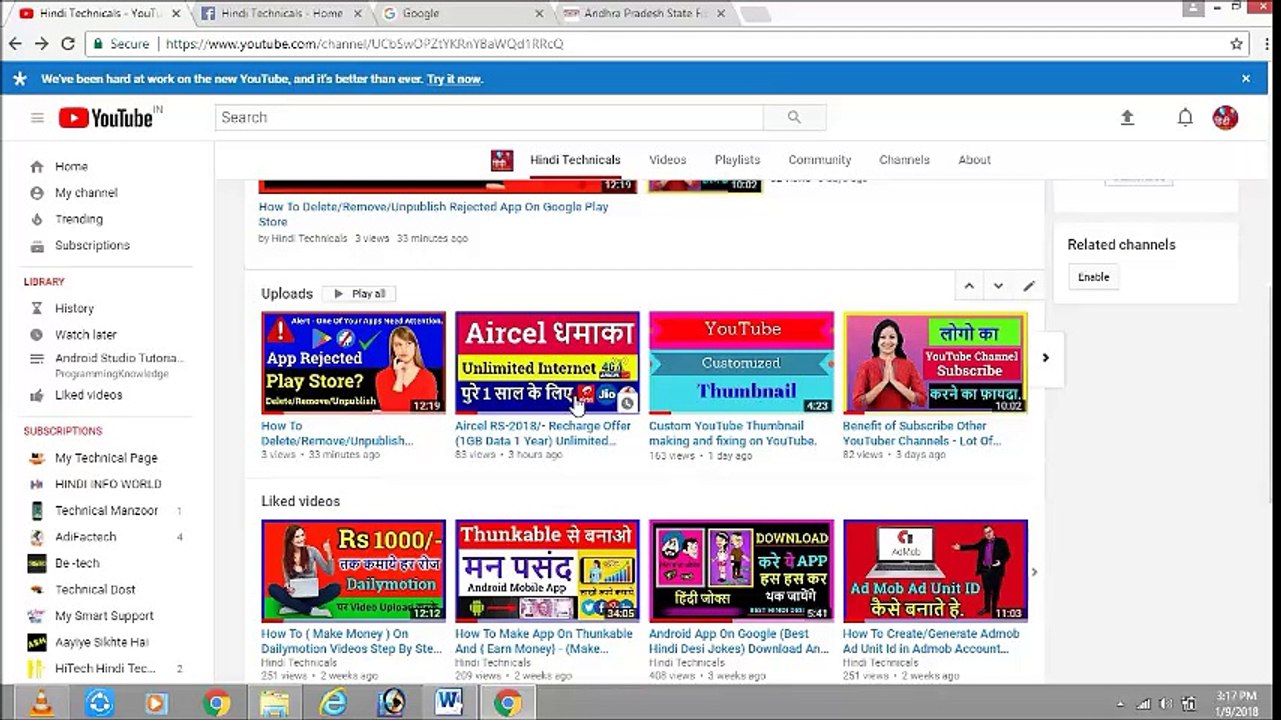1281x720 pixels.
Task: Open AdiFactech subscription
Action: click(85, 537)
